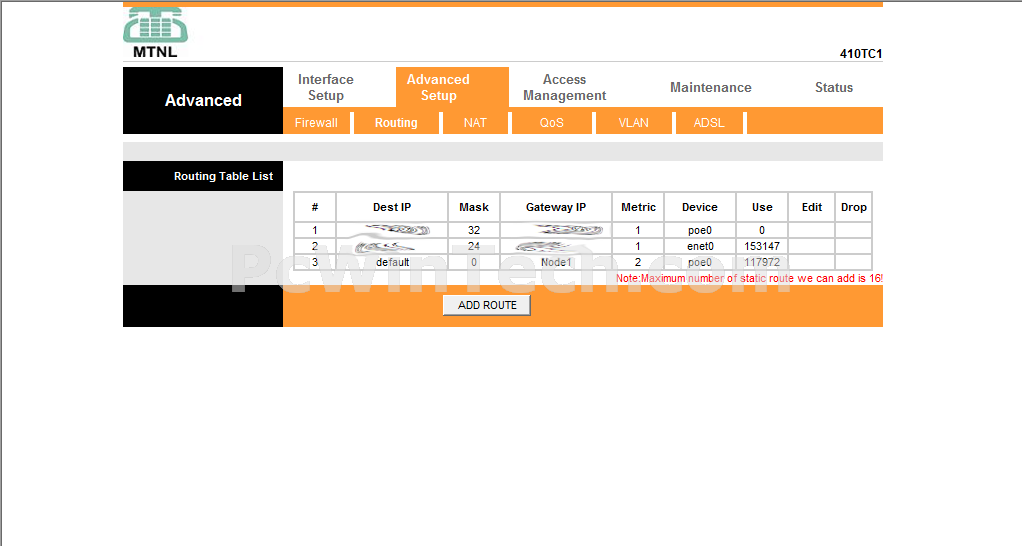Viewport: 1022px width, 546px height.
Task: Open the ADSL submenu
Action: (709, 122)
